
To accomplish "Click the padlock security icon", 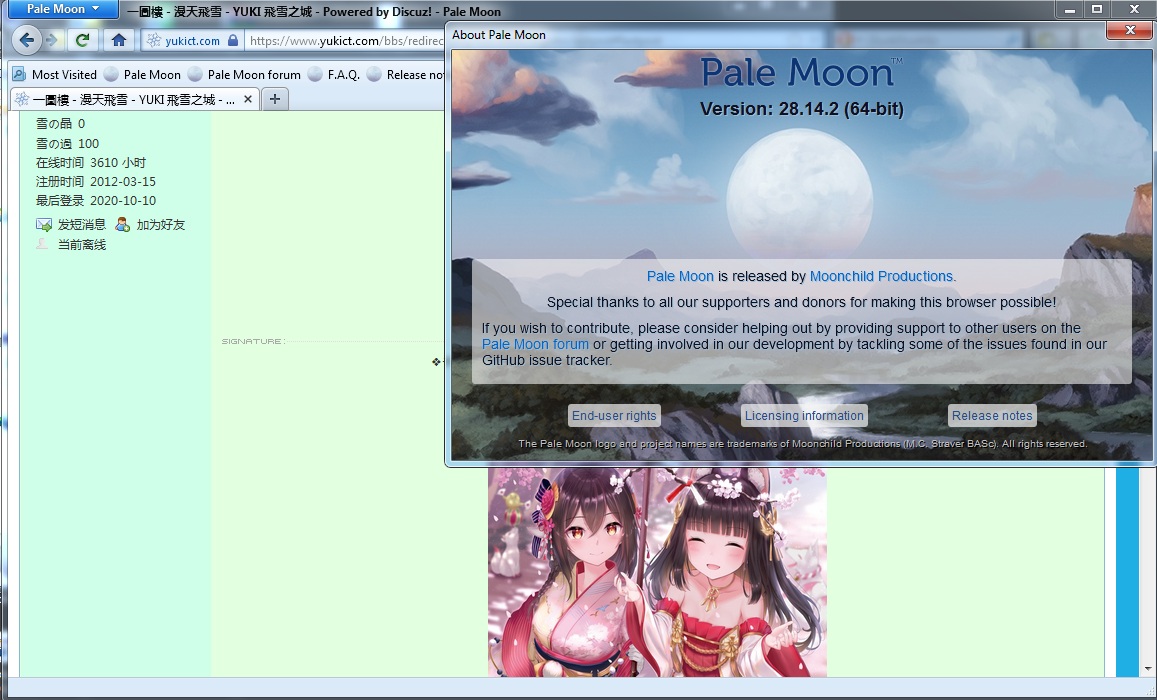I will pos(233,40).
